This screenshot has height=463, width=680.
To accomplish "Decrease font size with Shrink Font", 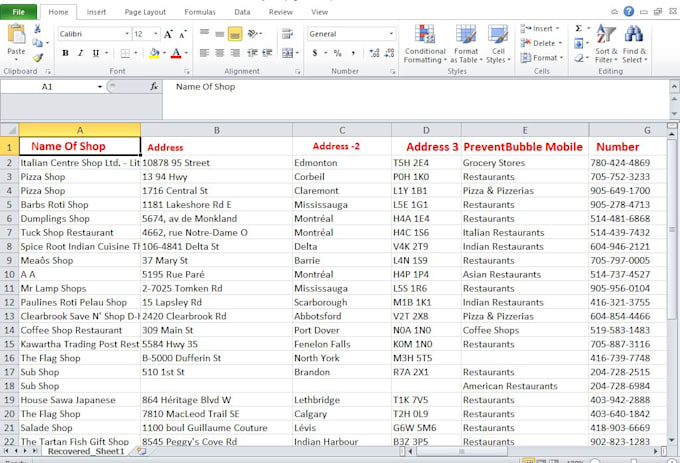I will [x=183, y=34].
